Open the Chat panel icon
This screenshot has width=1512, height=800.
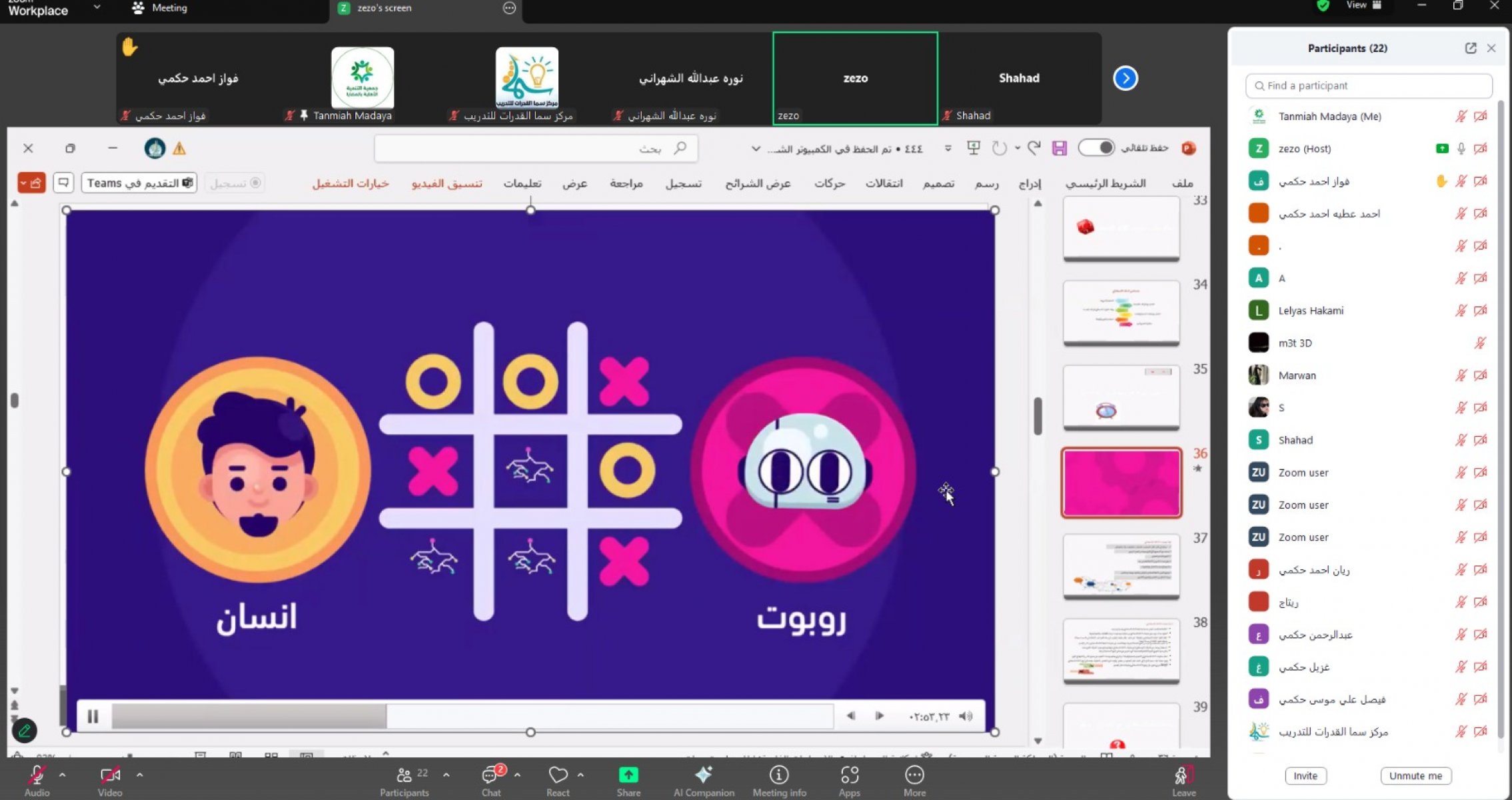pos(490,775)
